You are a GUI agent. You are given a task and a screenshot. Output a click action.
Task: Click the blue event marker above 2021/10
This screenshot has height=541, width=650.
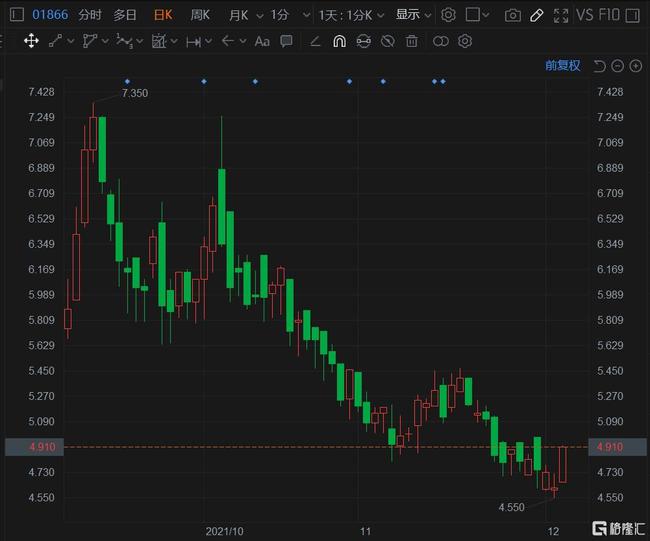click(x=204, y=81)
